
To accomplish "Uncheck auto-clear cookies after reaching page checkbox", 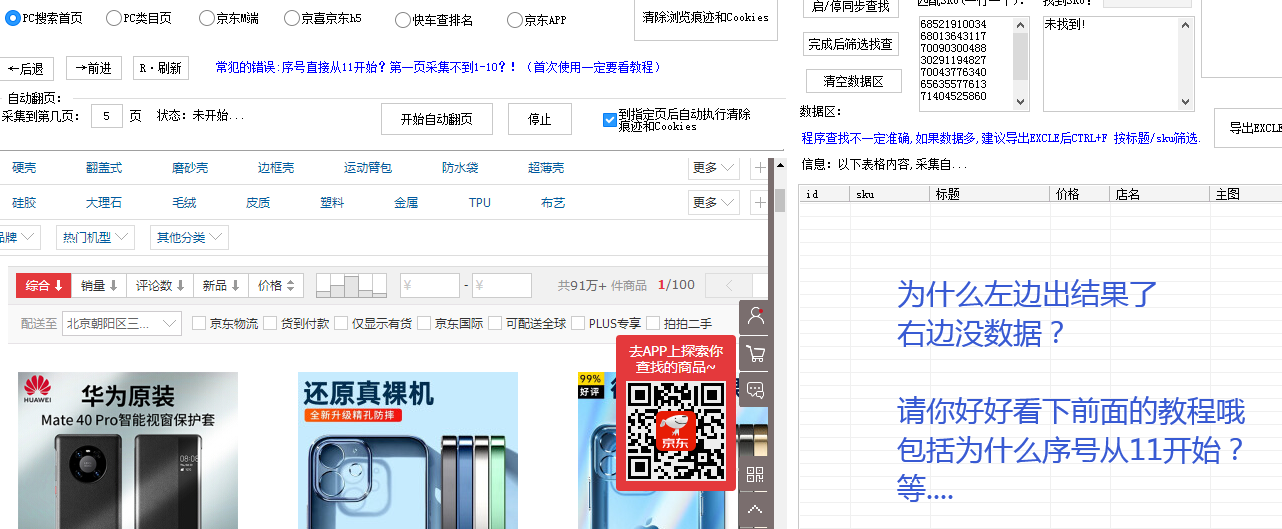I will [x=610, y=120].
